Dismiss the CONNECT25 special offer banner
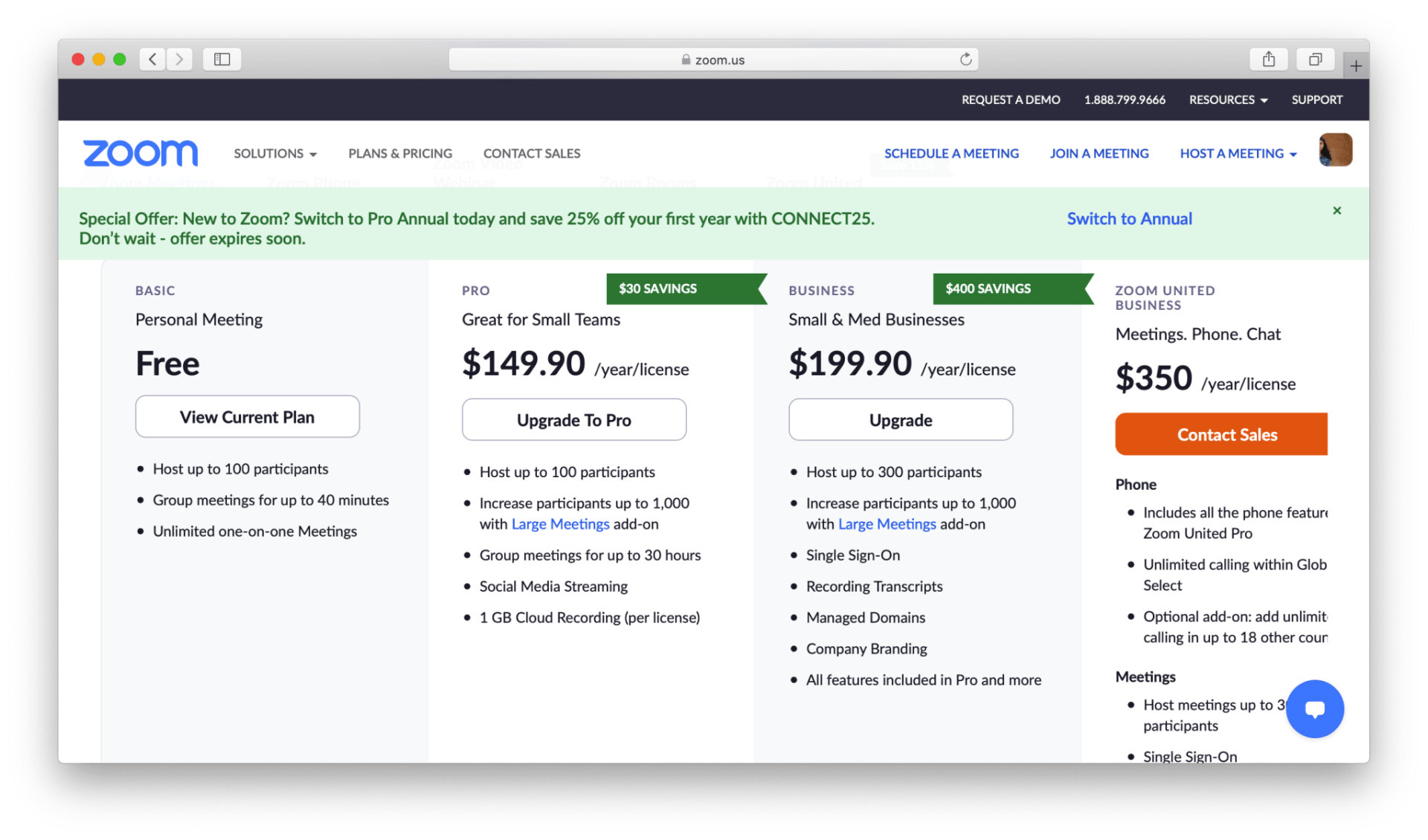Screen dimensions: 1428x840 click(1337, 210)
